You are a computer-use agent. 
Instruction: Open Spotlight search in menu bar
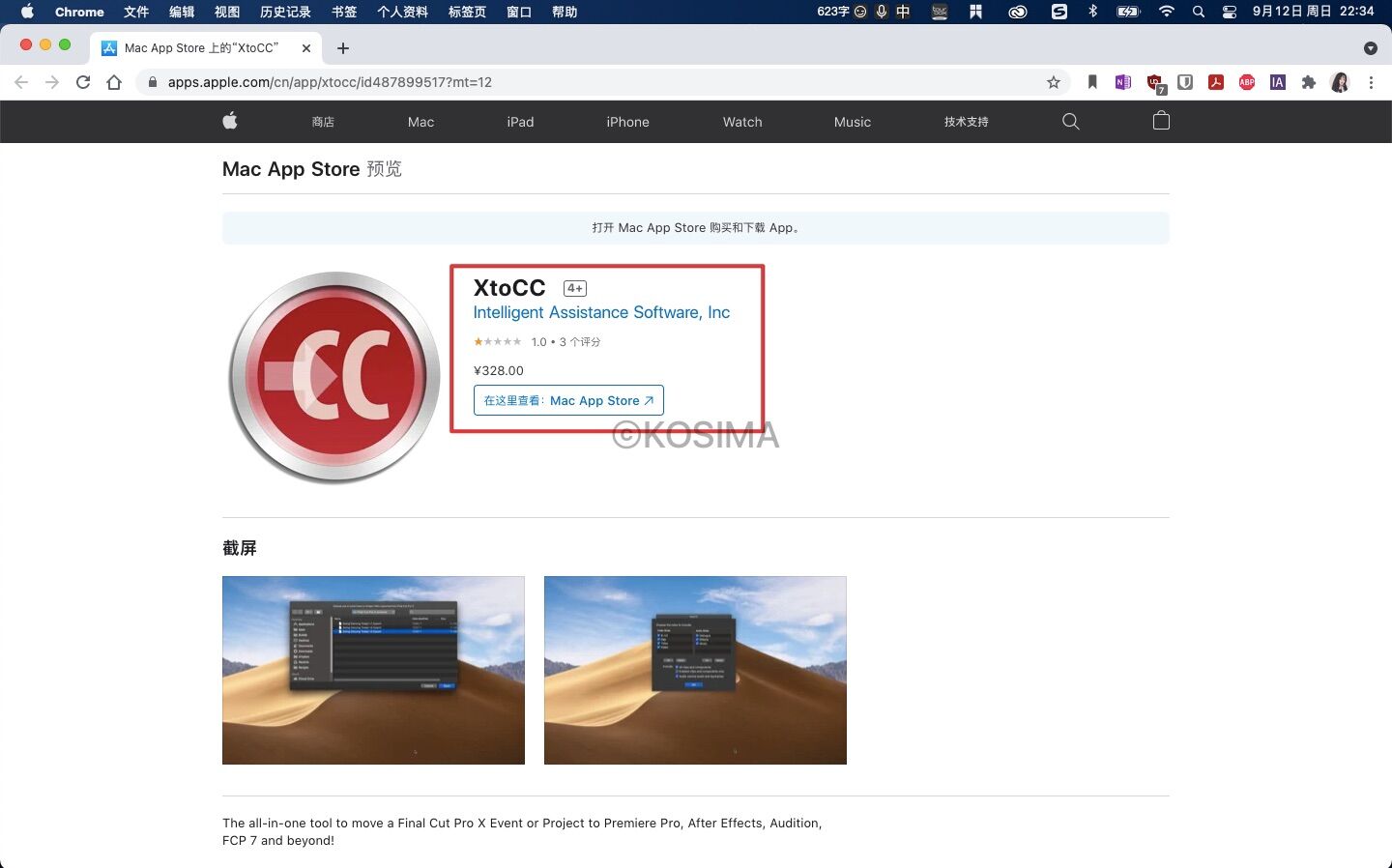1198,12
